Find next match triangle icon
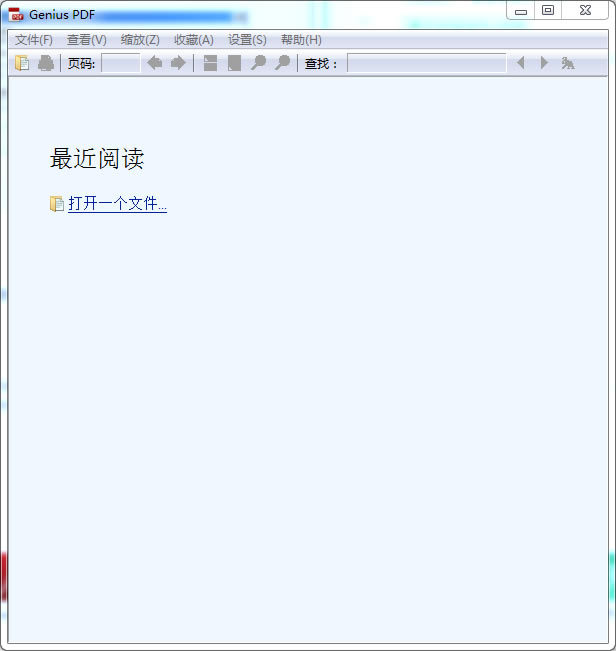616x651 pixels. pos(544,63)
